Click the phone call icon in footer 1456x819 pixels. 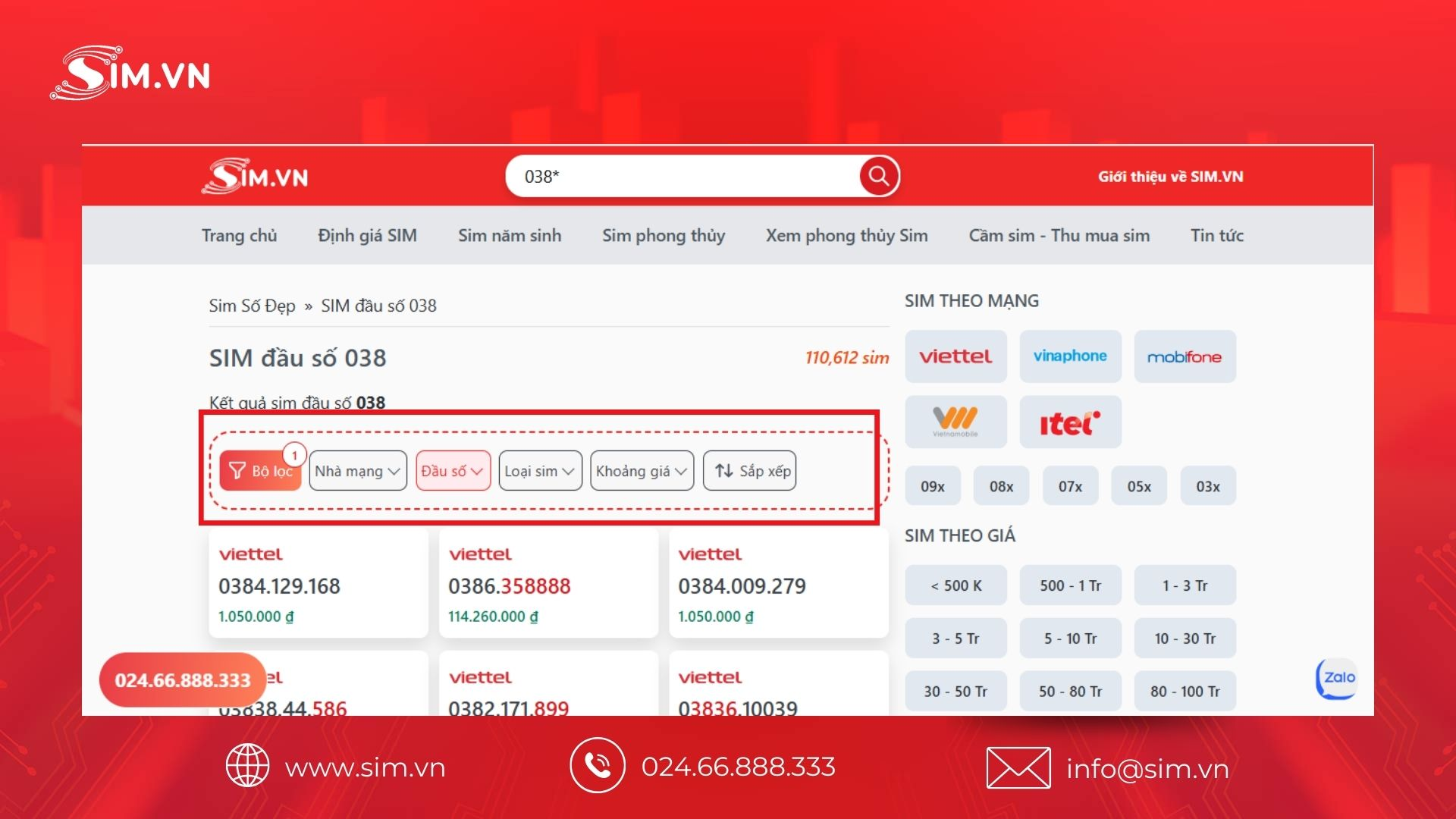[x=598, y=766]
